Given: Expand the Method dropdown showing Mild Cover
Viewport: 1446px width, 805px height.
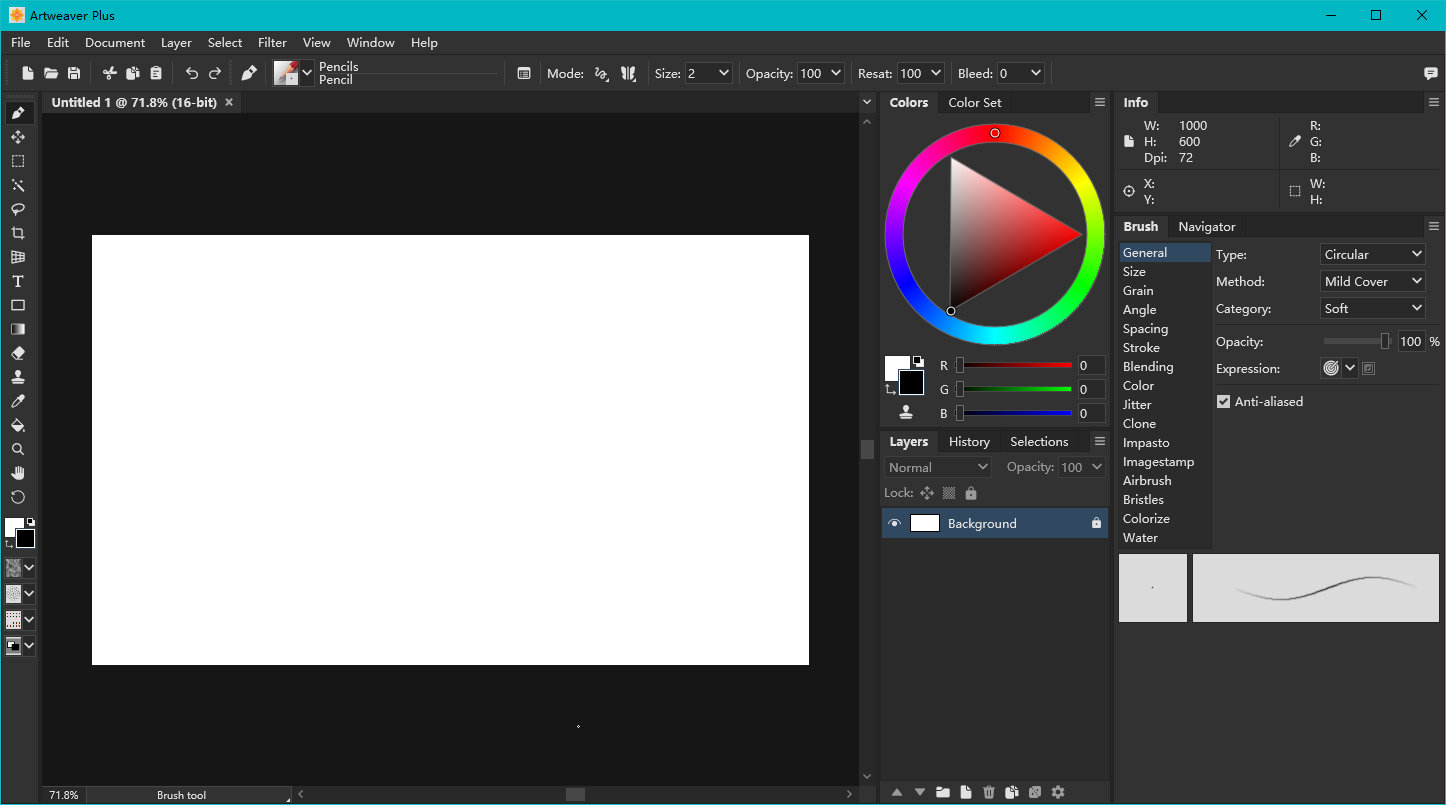Looking at the screenshot, I should (1372, 281).
